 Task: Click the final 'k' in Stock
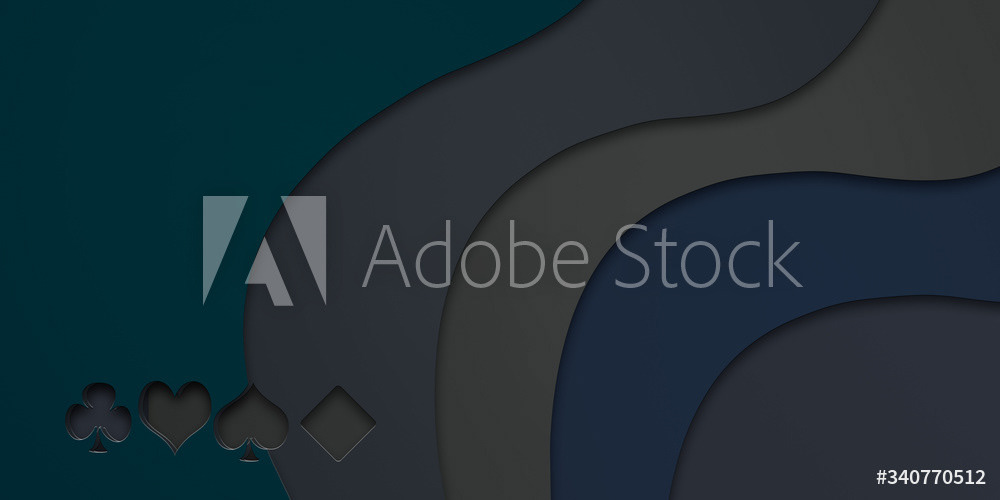pos(784,254)
